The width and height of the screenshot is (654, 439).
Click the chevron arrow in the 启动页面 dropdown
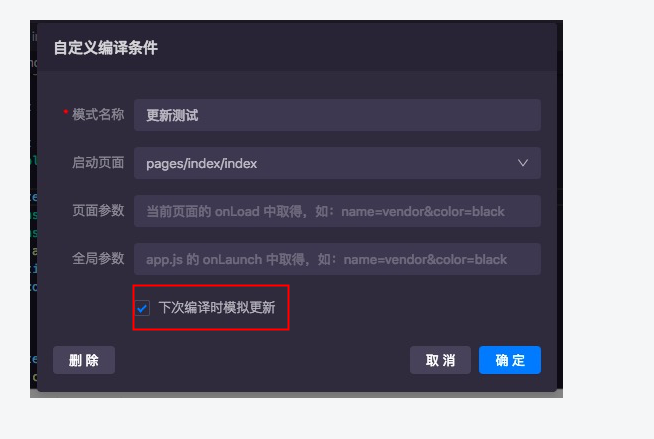[x=523, y=163]
